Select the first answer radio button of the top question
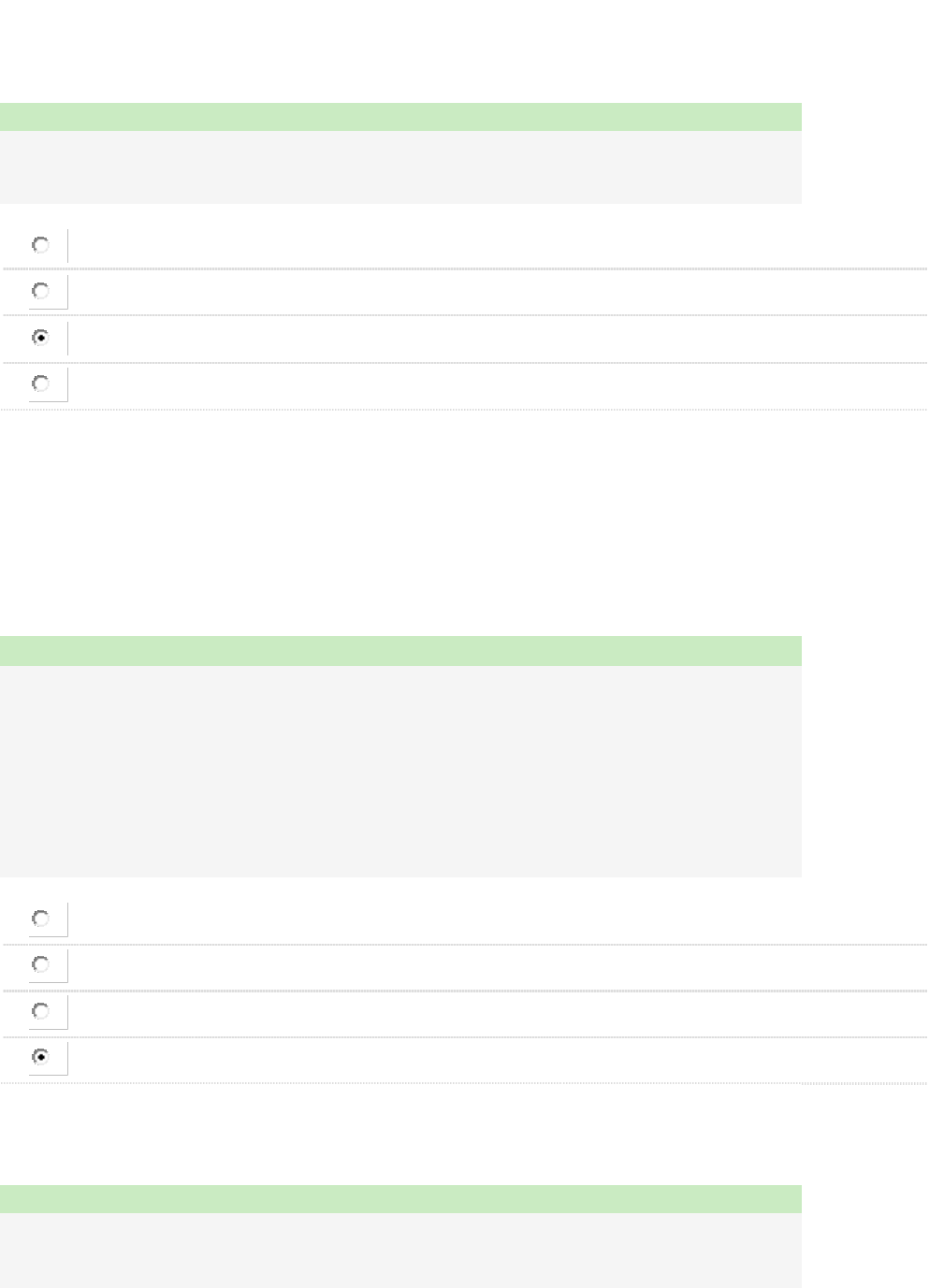Viewport: 929px width, 1288px height. (41, 245)
